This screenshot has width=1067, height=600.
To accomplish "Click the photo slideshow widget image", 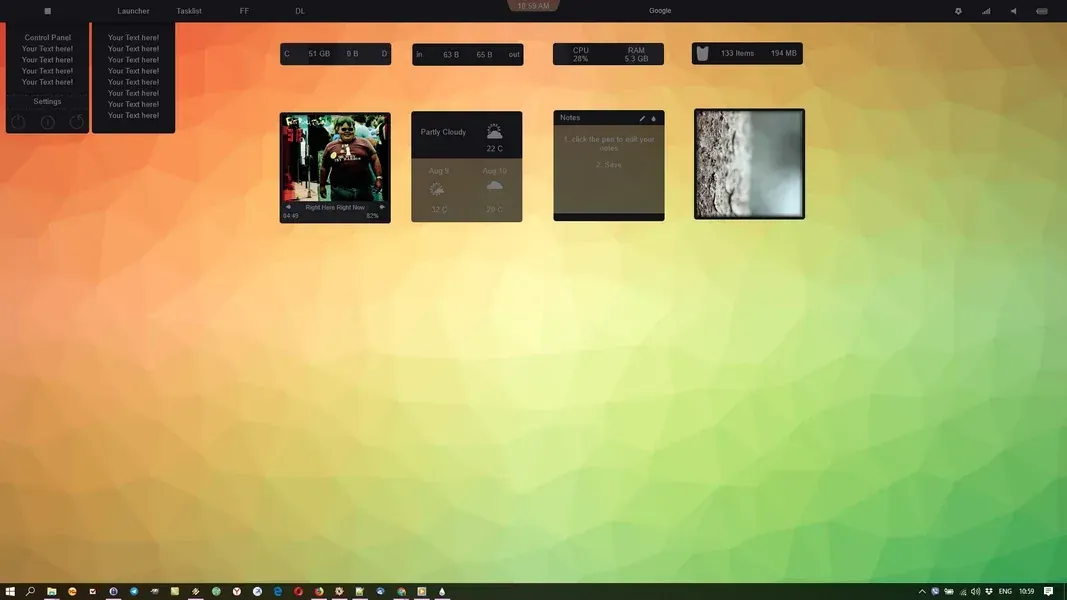I will pos(749,164).
